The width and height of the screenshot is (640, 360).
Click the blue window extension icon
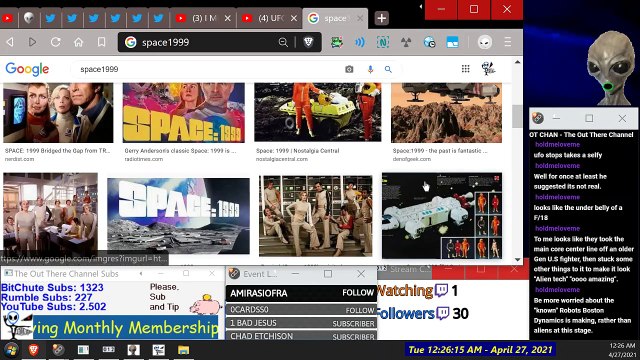[x=452, y=42]
